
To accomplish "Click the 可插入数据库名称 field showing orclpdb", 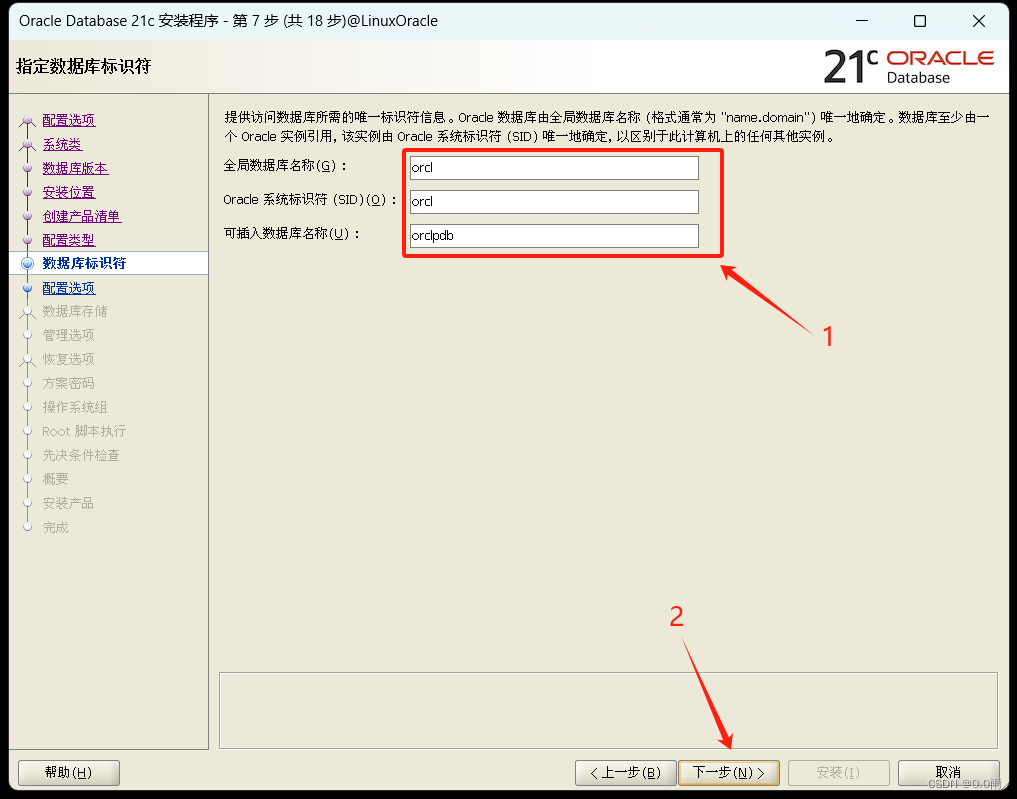I will pos(553,235).
